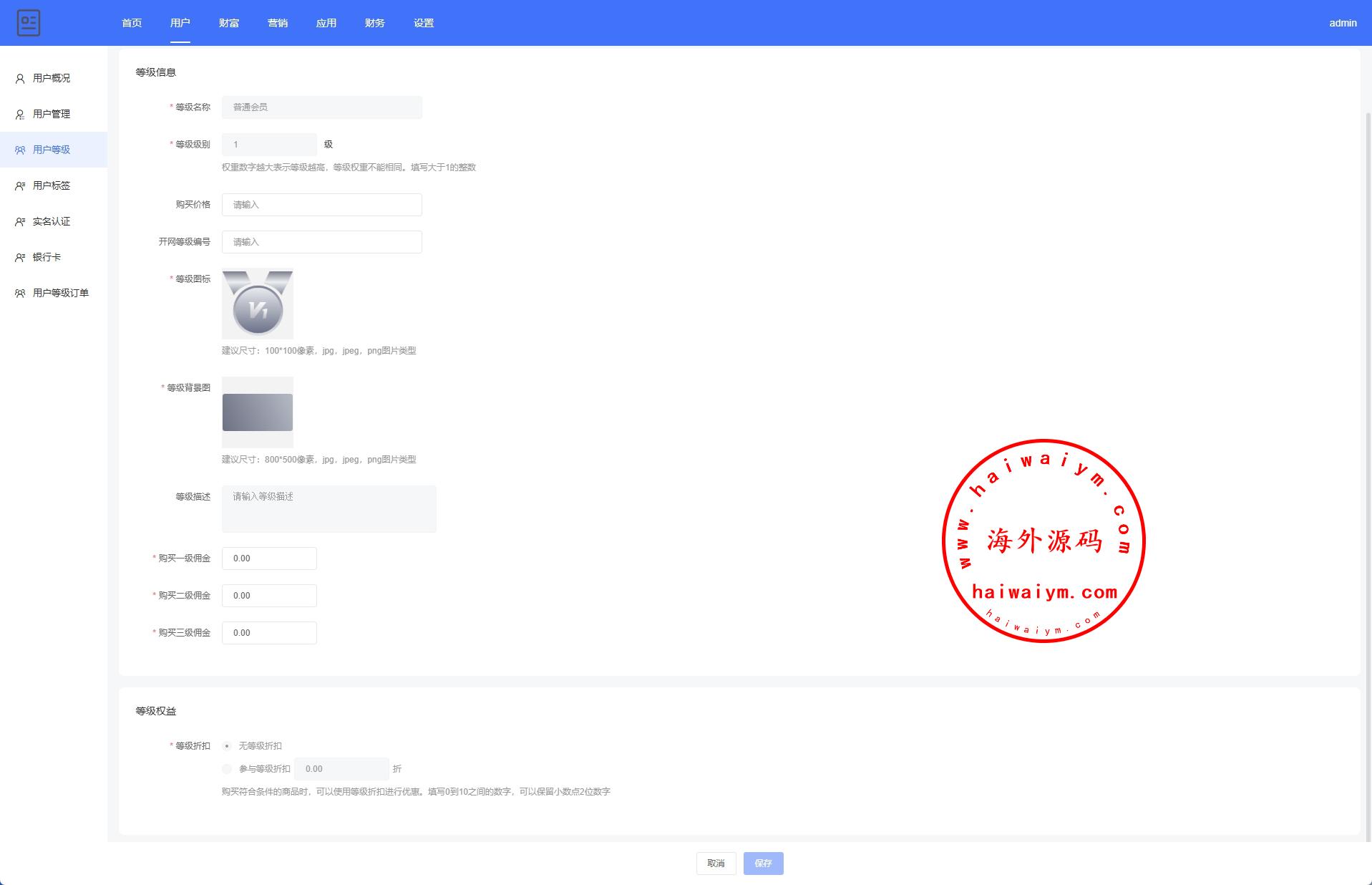Click the app logo icon in header
Viewport: 1372px width, 885px height.
tap(29, 23)
